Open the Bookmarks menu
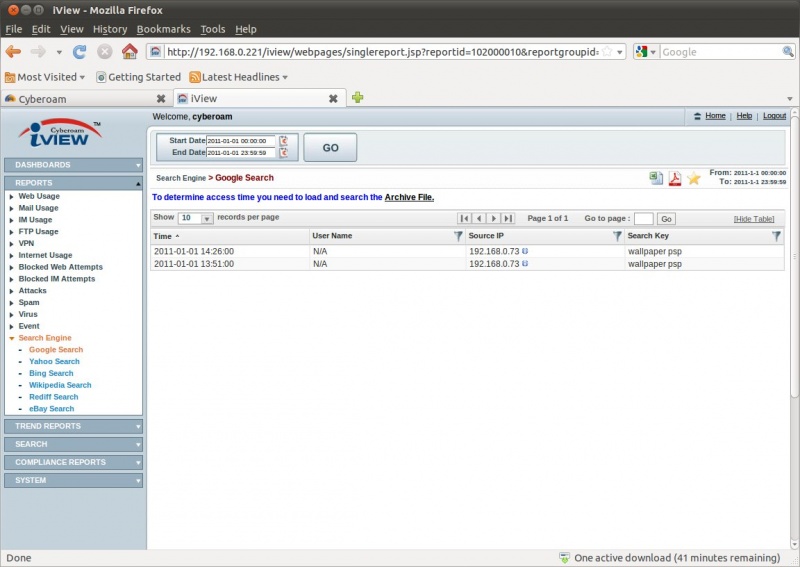The width and height of the screenshot is (800, 567). (163, 29)
